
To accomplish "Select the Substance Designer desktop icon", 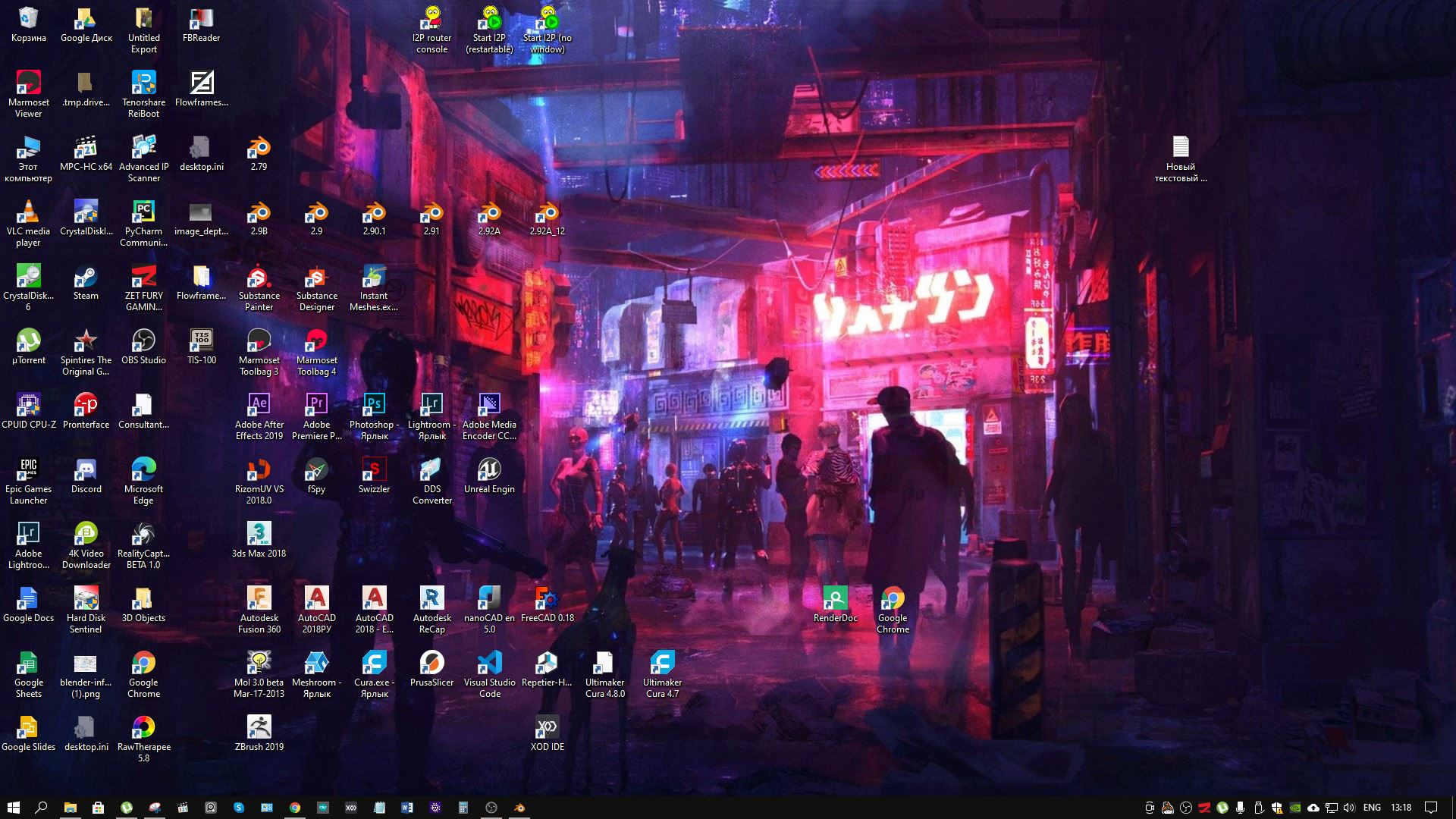I will pos(316,287).
